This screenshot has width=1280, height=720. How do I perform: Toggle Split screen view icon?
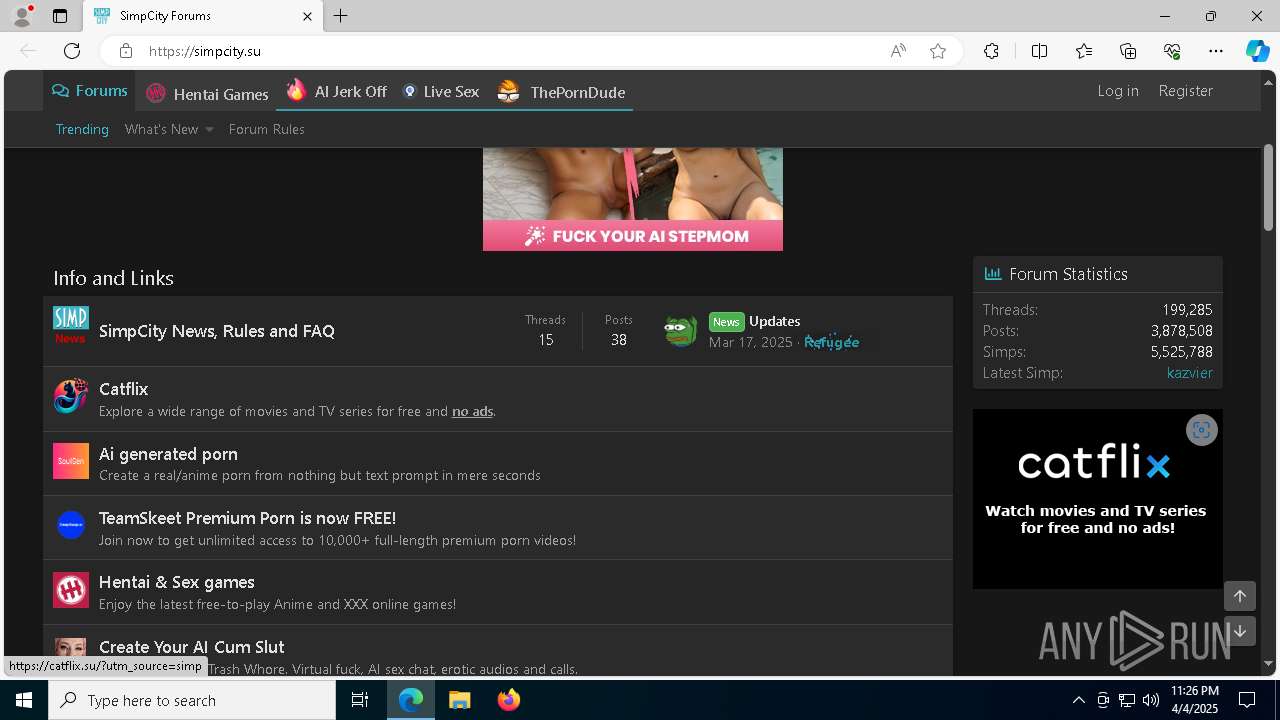click(x=1039, y=51)
